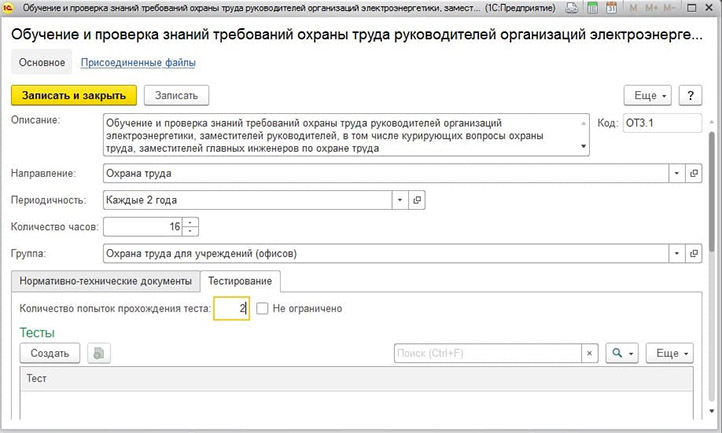Maximize the window via title bar button
The image size is (722, 433).
(691, 8)
